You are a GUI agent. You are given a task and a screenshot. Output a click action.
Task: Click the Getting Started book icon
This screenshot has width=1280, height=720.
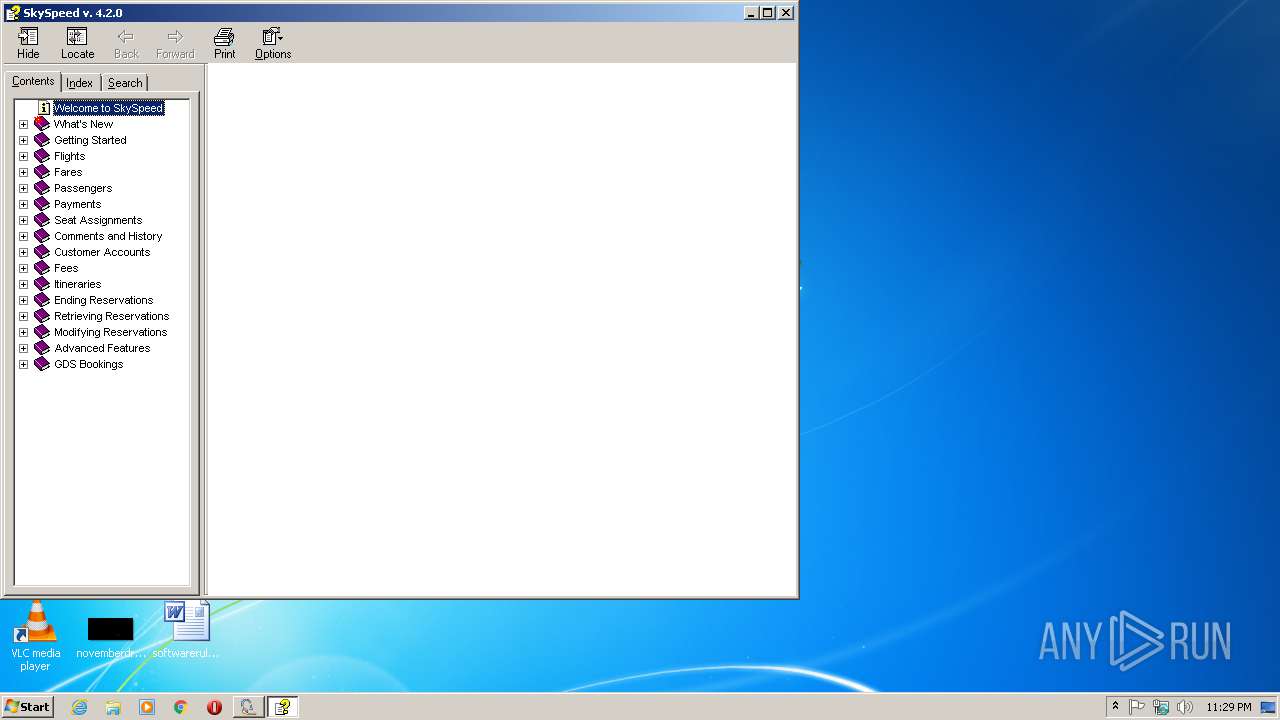tap(42, 140)
